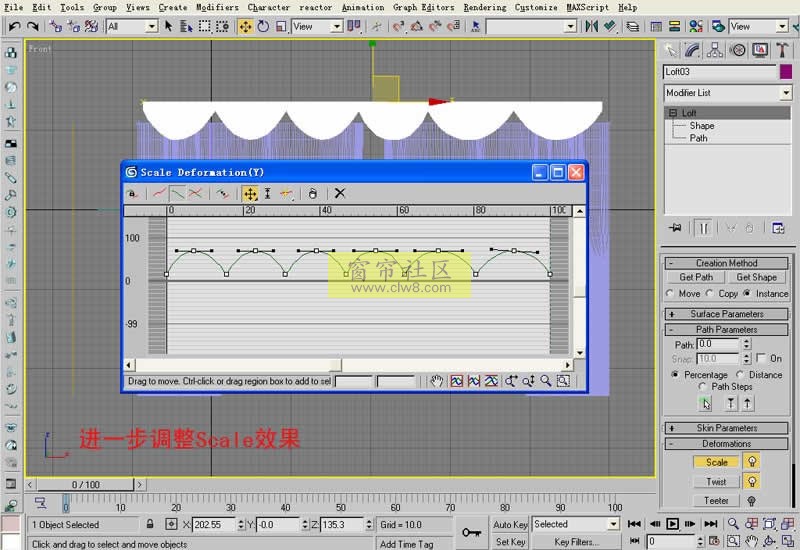Image resolution: width=800 pixels, height=550 pixels.
Task: Click the Loft03 object color swatch
Action: click(x=786, y=72)
